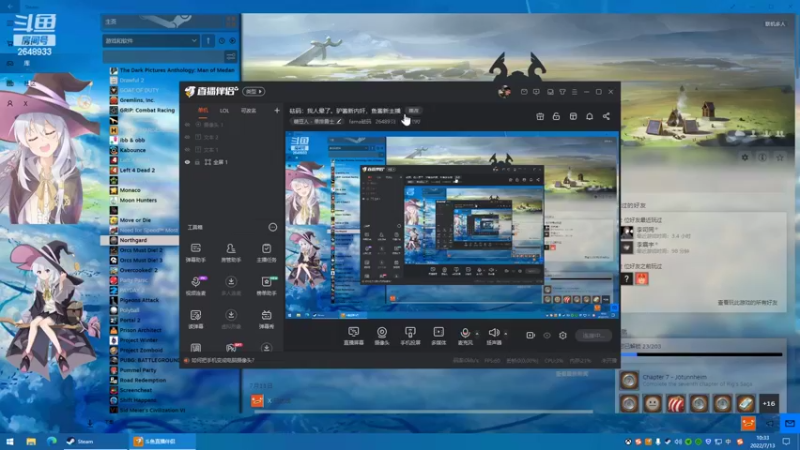
Task: Click the stream title modify button
Action: [413, 110]
